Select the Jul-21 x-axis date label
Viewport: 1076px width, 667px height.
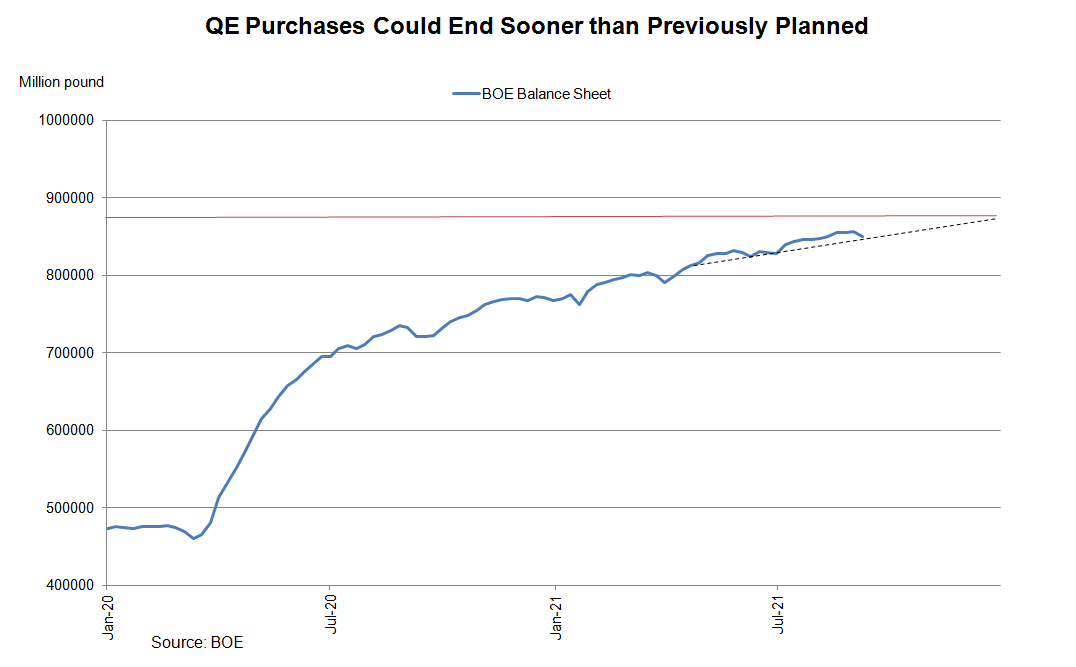(x=778, y=616)
